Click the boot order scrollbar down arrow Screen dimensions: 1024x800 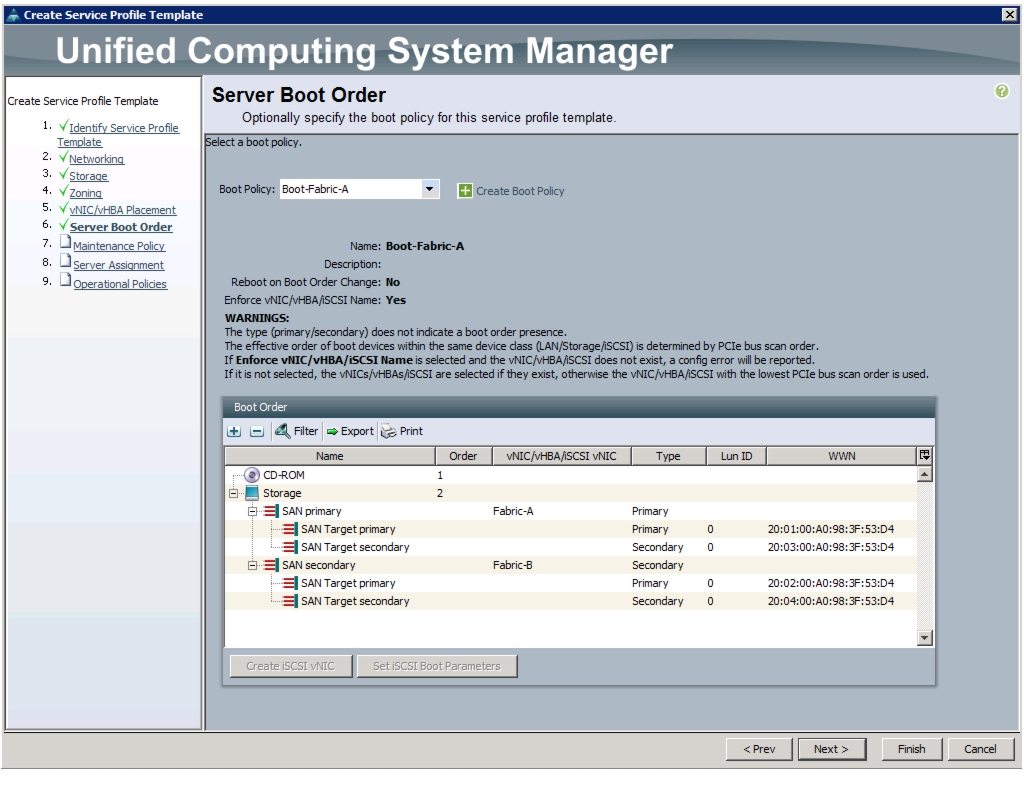point(925,638)
